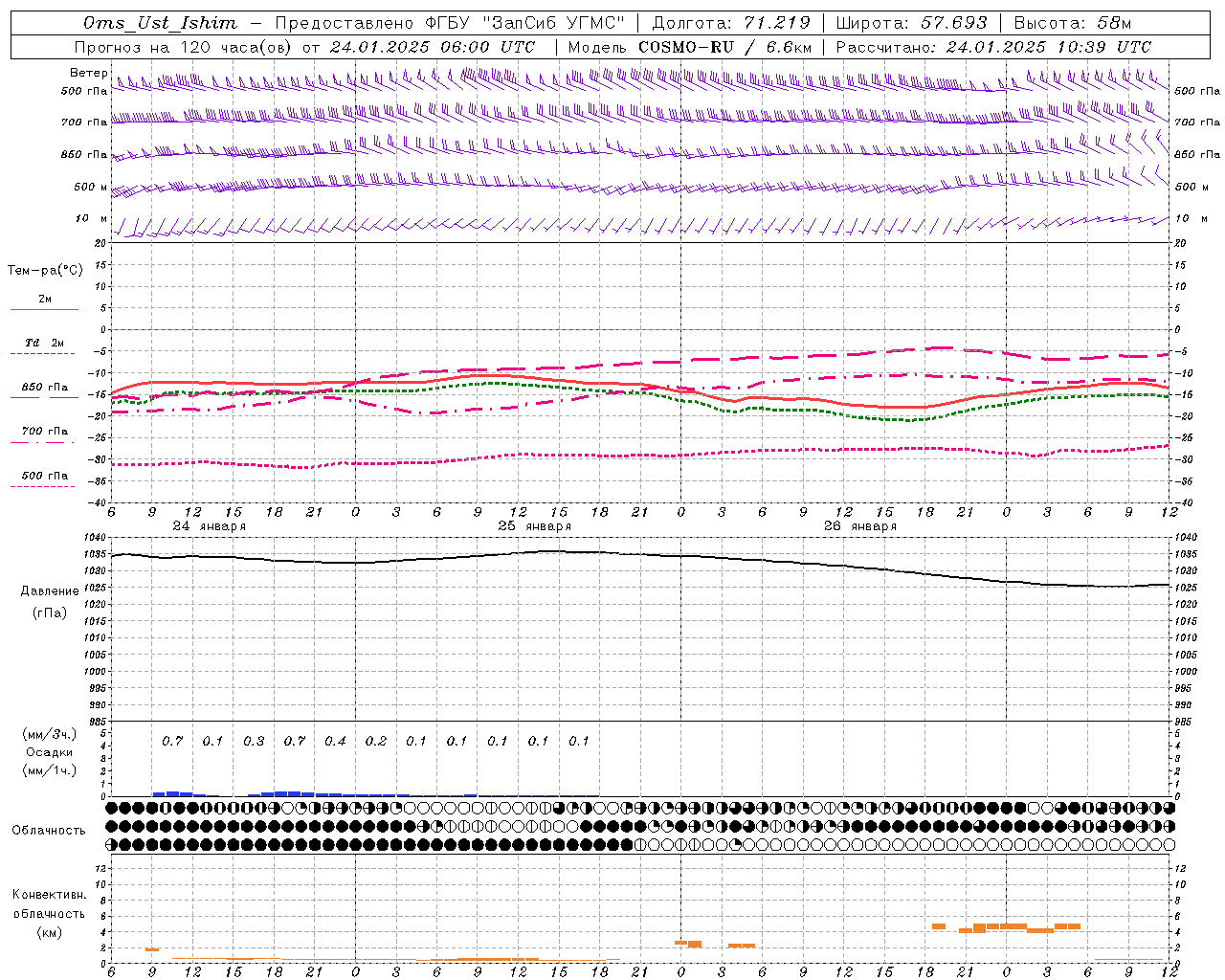Select the longitude value Долгота: 71.219

point(732,23)
